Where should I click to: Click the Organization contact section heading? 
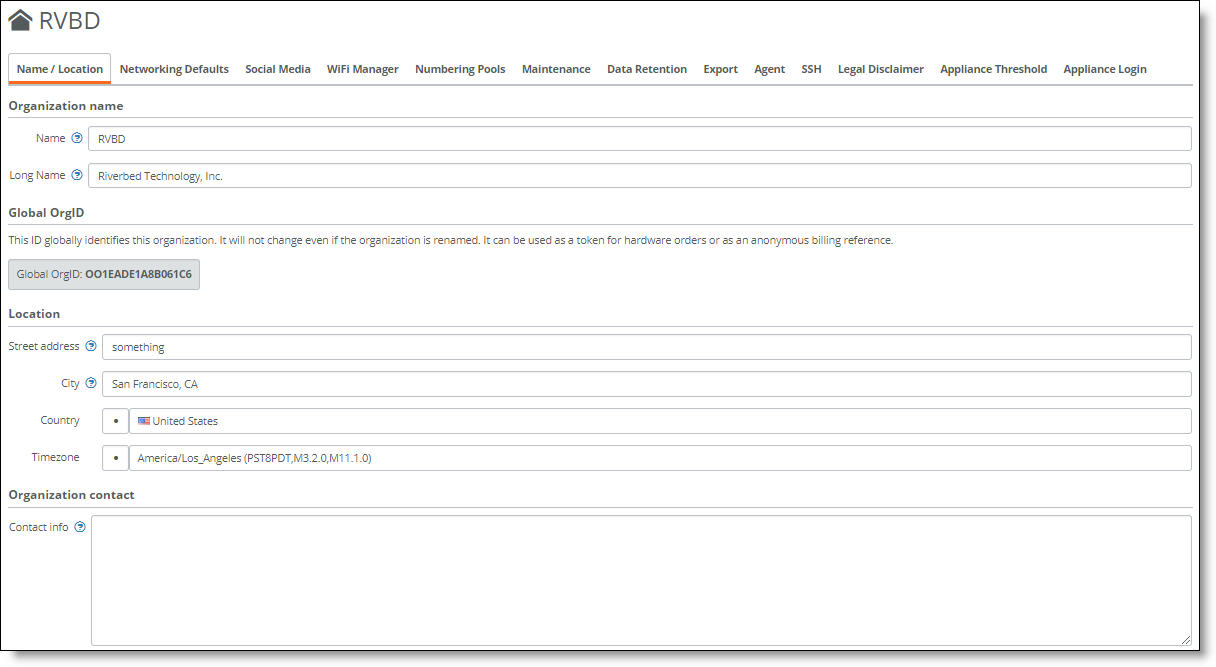[71, 494]
